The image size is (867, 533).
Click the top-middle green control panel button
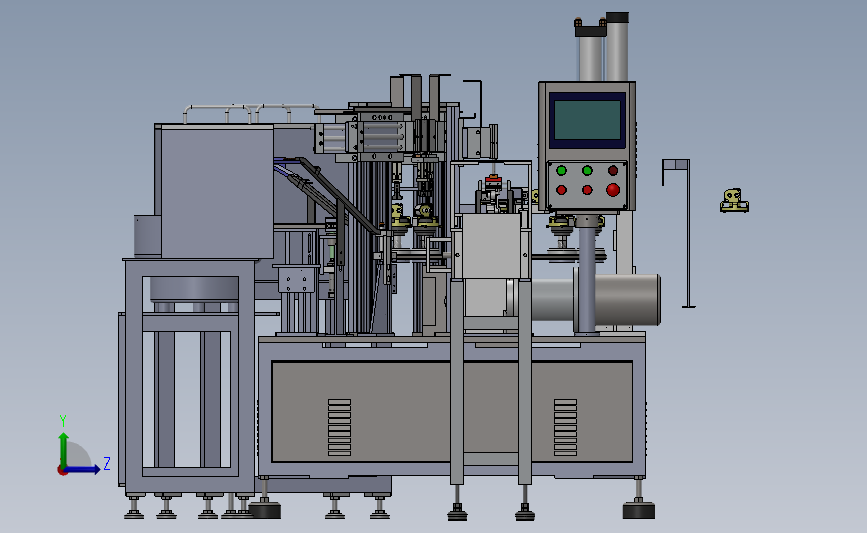587,170
